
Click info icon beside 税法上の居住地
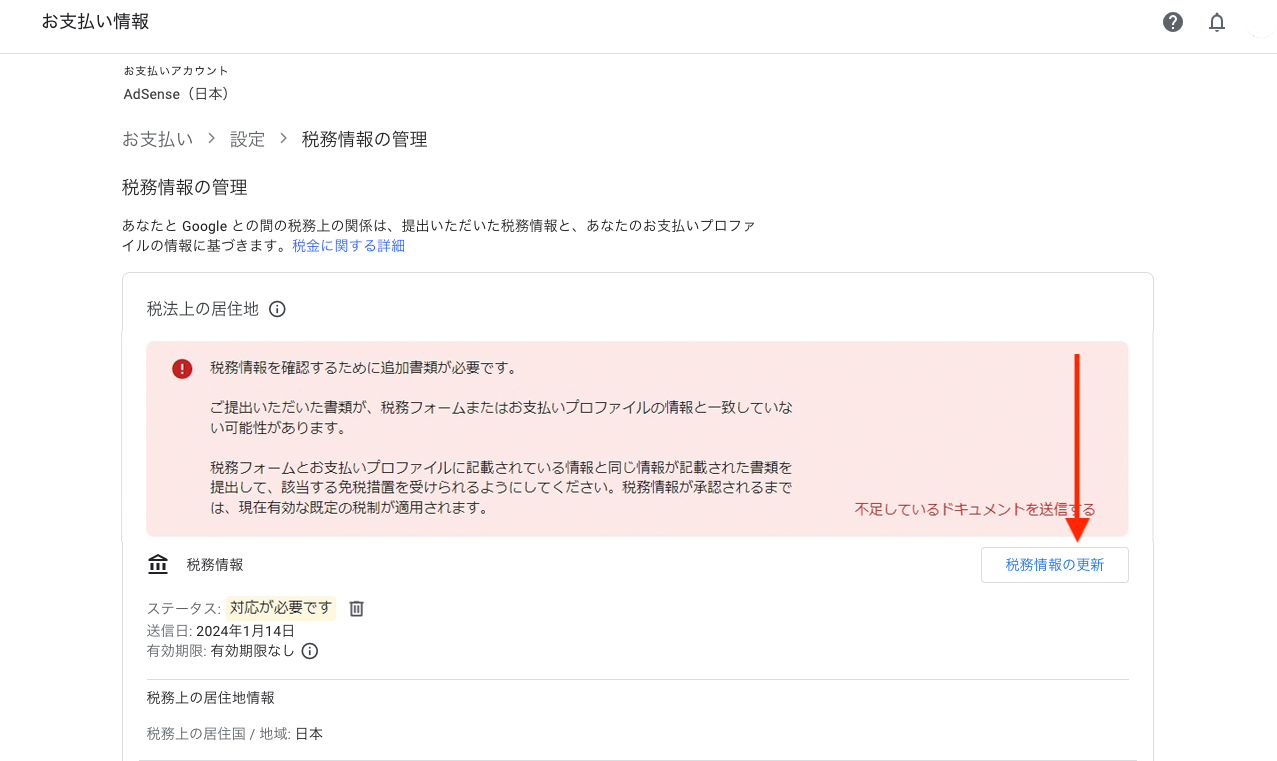pos(278,309)
